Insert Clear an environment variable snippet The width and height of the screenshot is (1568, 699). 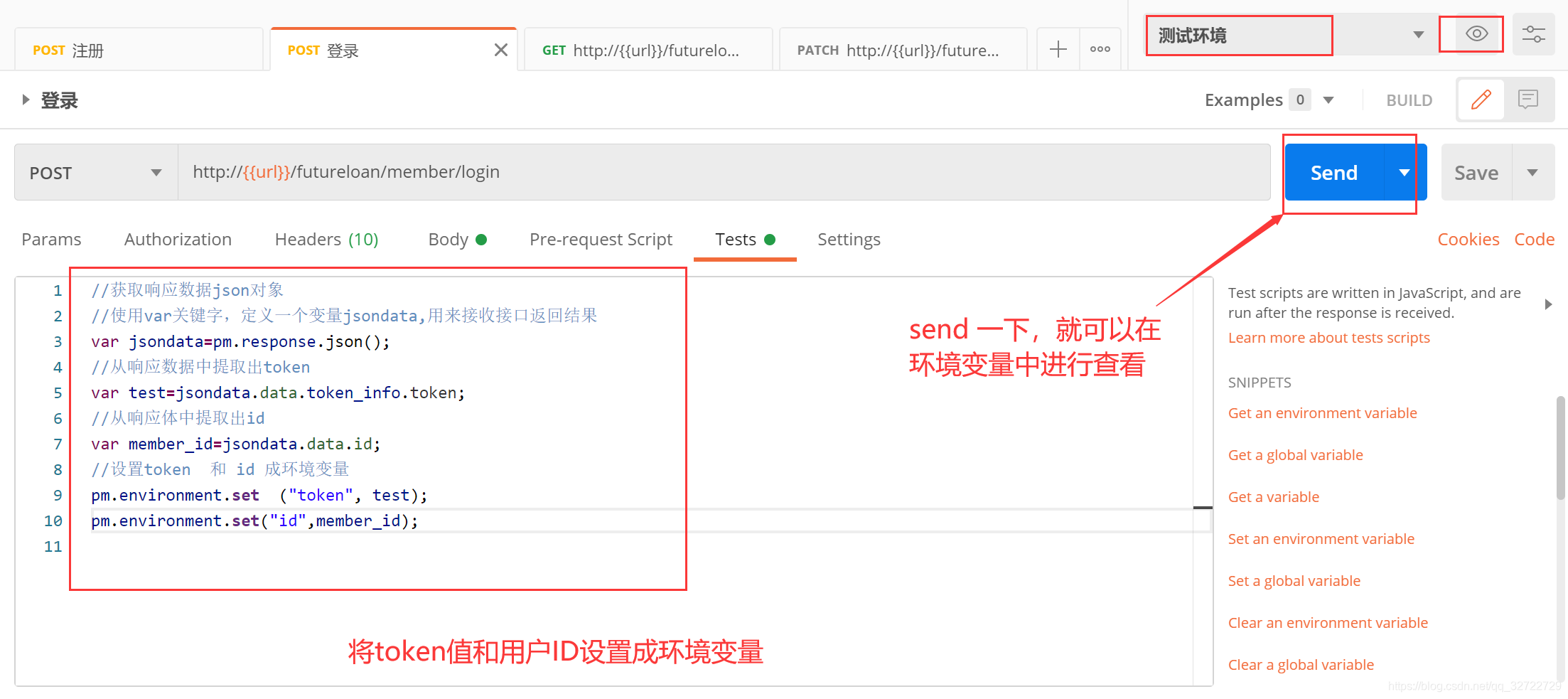point(1328,623)
